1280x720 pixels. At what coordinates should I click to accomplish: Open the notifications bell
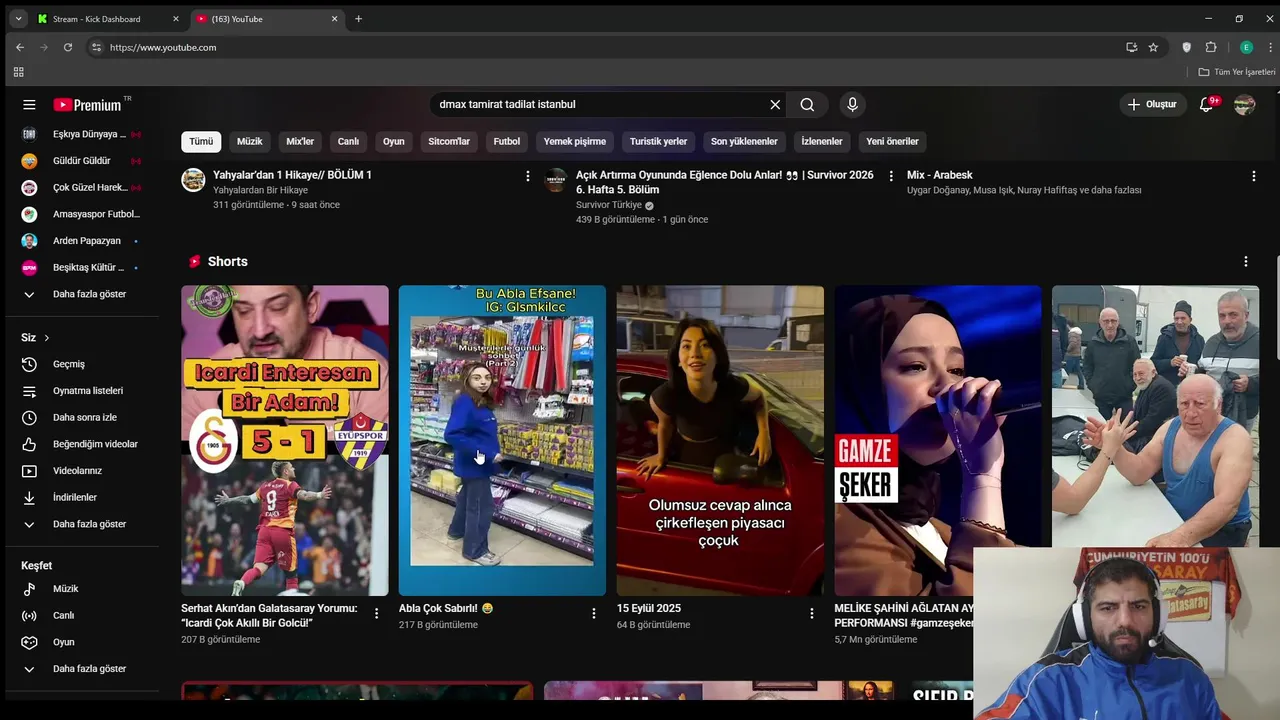point(1206,104)
